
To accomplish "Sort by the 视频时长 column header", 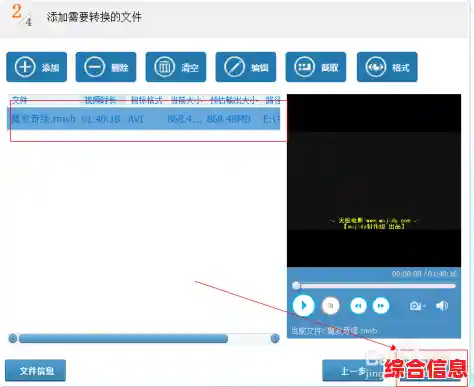I will (x=100, y=100).
